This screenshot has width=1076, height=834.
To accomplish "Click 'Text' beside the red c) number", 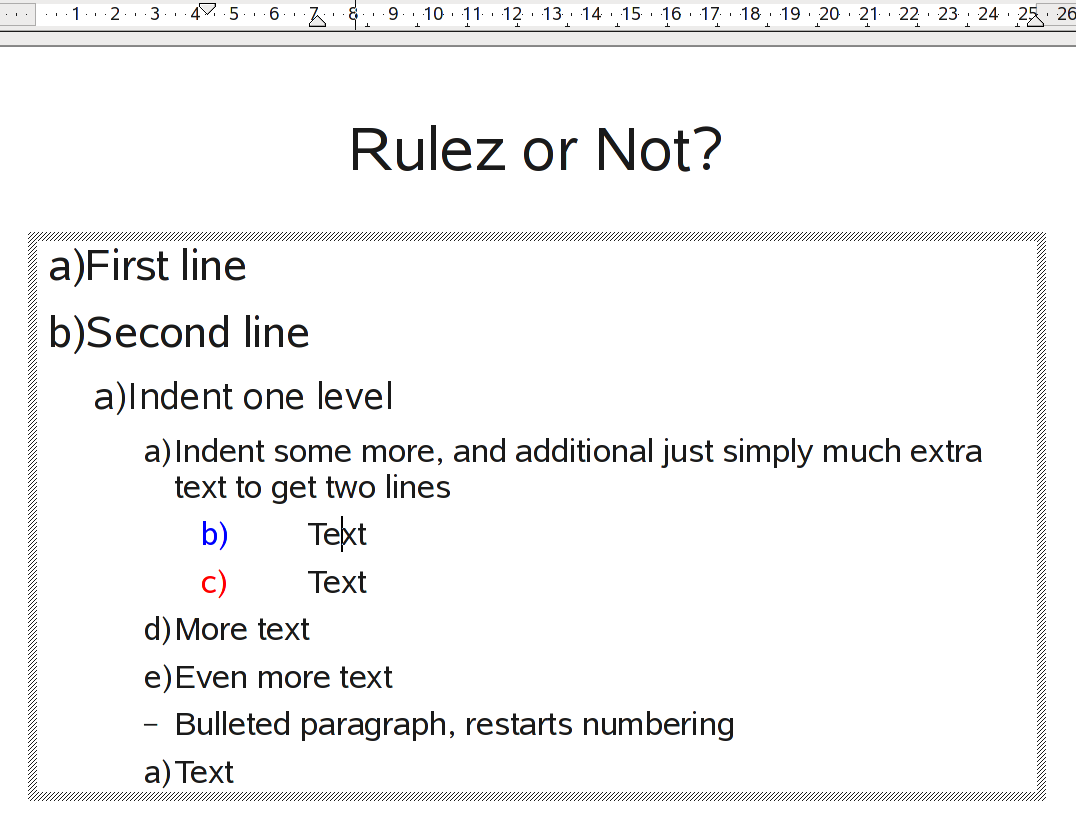I will (x=337, y=583).
